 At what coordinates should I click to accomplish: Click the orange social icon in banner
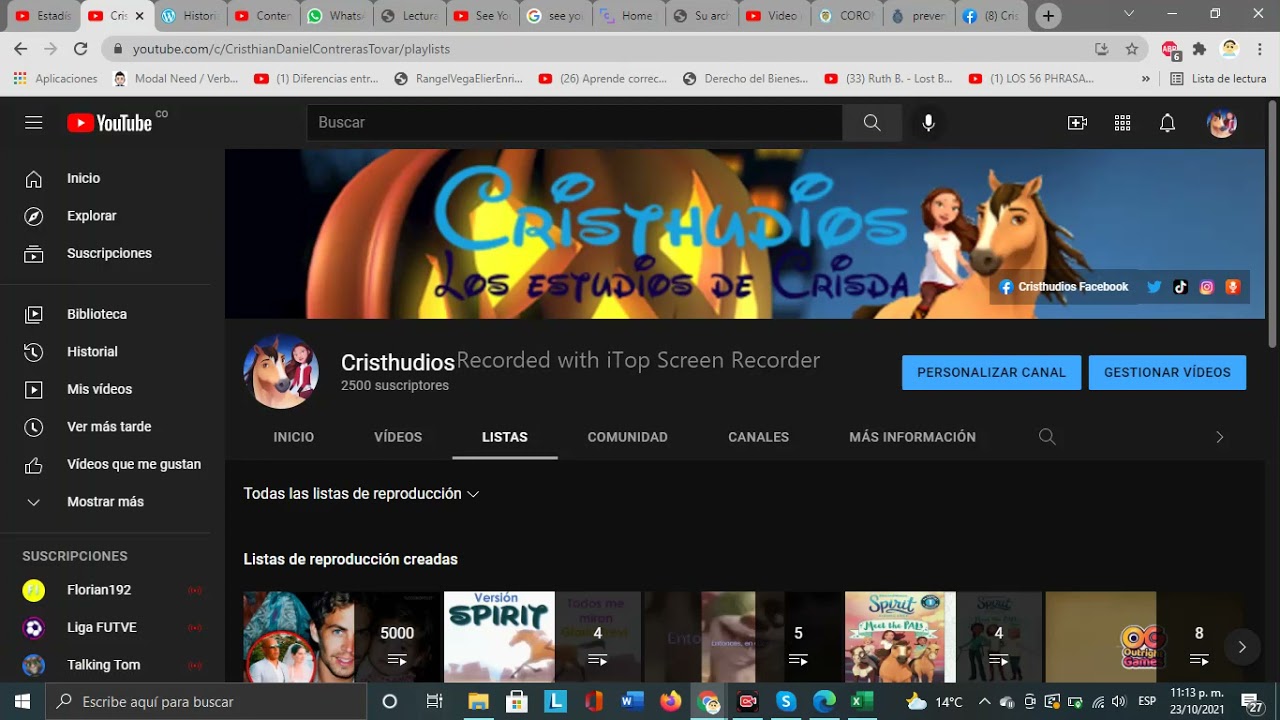[1233, 287]
